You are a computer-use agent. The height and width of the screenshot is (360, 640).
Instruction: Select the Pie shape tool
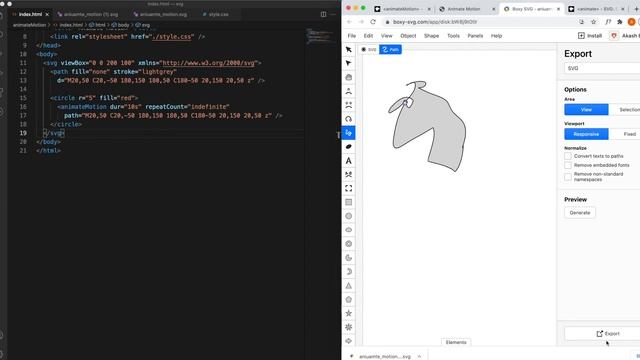[x=349, y=258]
